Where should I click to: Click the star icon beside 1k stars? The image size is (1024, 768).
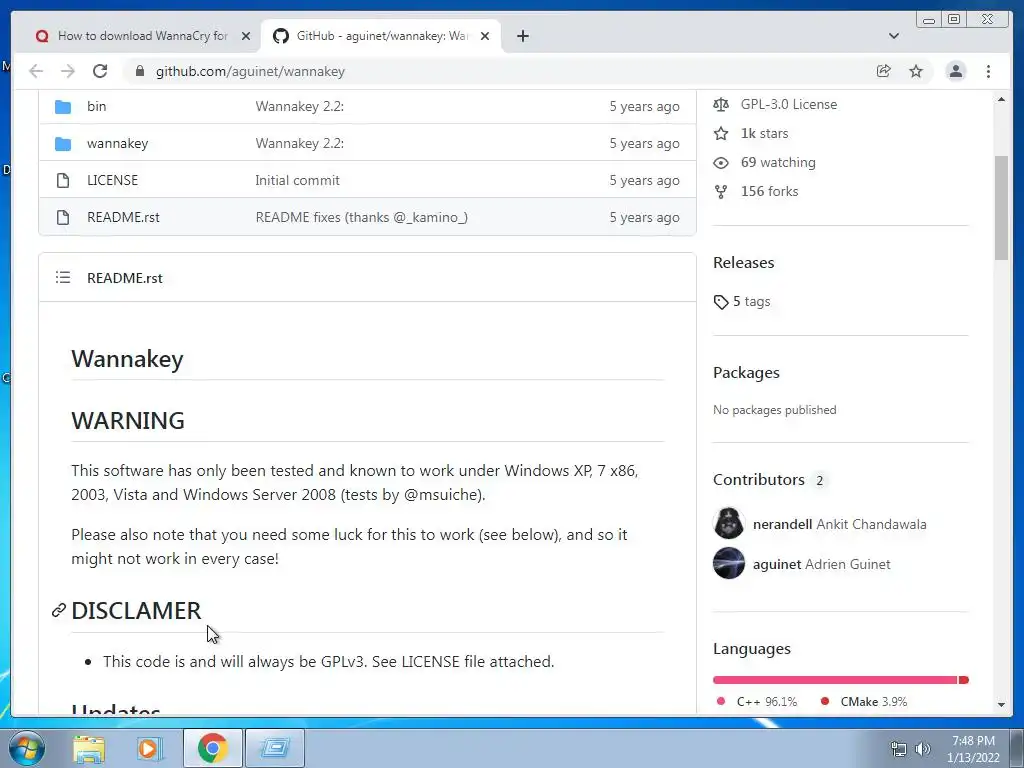tap(721, 133)
